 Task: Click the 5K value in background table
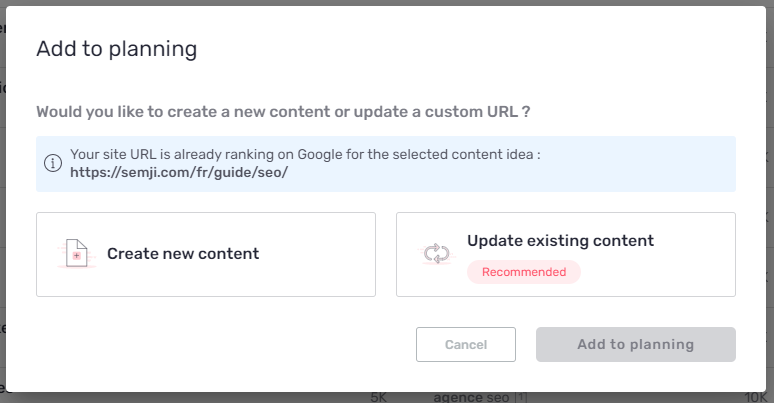379,398
